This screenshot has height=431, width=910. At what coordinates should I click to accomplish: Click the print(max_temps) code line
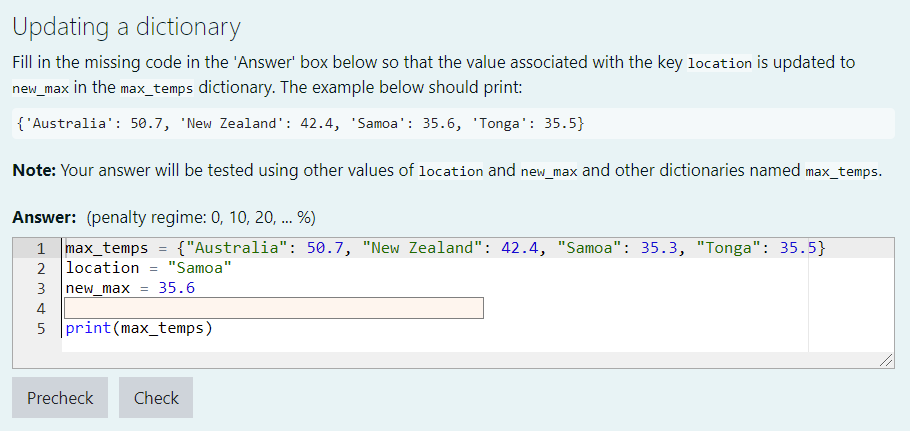(139, 328)
